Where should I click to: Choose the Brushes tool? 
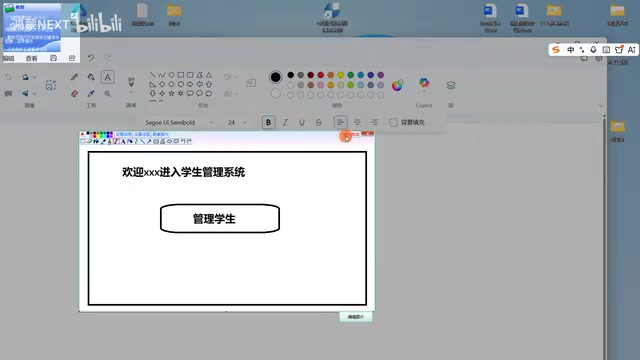point(131,82)
